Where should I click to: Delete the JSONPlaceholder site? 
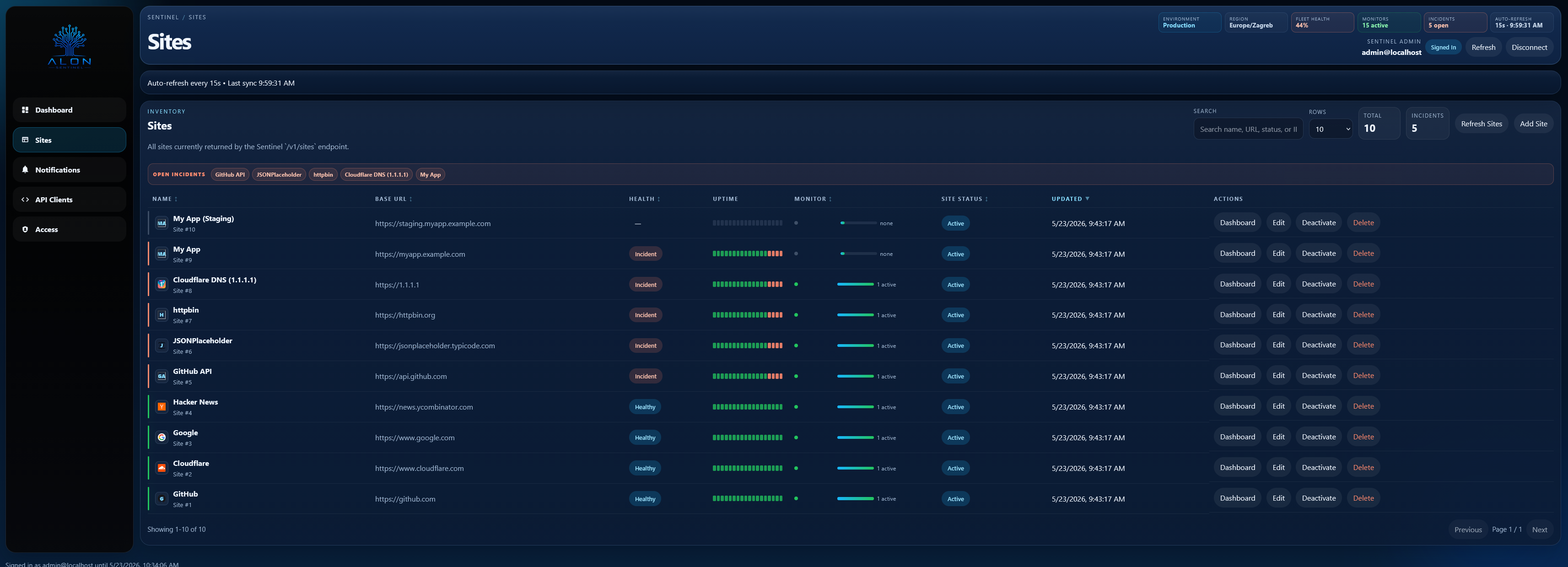click(x=1363, y=346)
